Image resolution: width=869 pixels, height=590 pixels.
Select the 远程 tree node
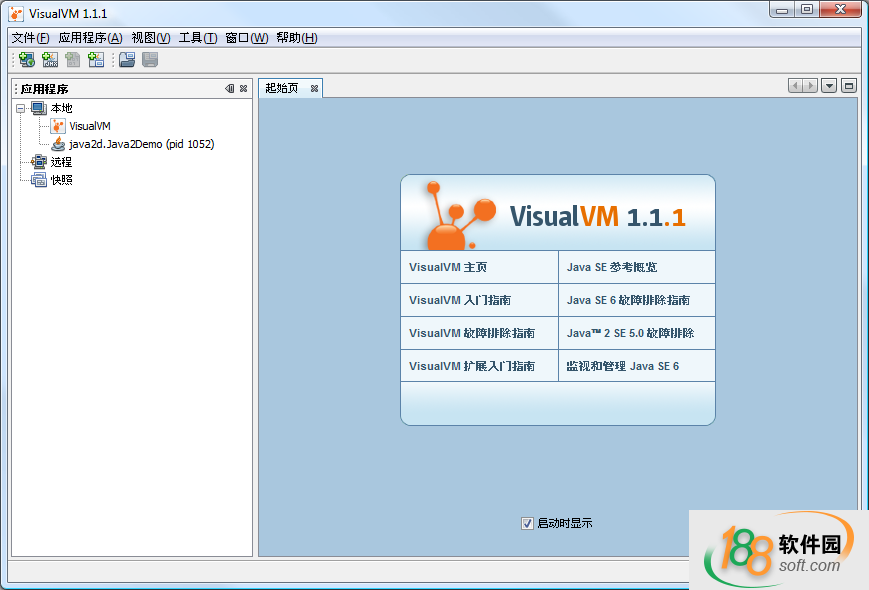[61, 162]
